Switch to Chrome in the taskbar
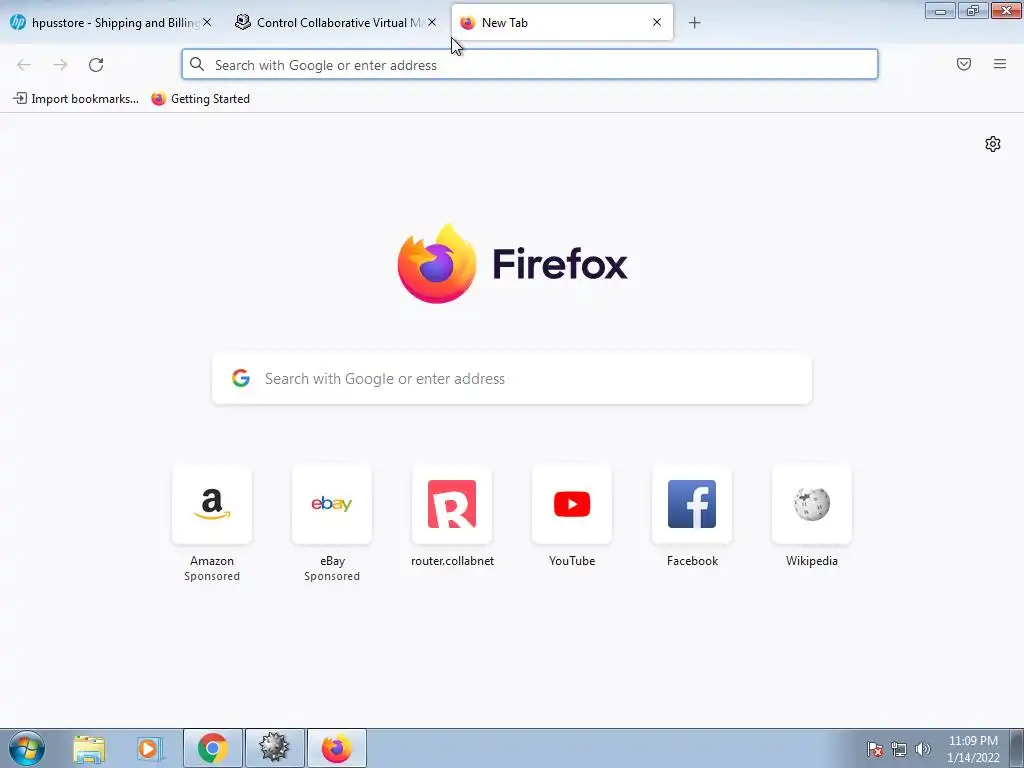The height and width of the screenshot is (768, 1024). 213,748
